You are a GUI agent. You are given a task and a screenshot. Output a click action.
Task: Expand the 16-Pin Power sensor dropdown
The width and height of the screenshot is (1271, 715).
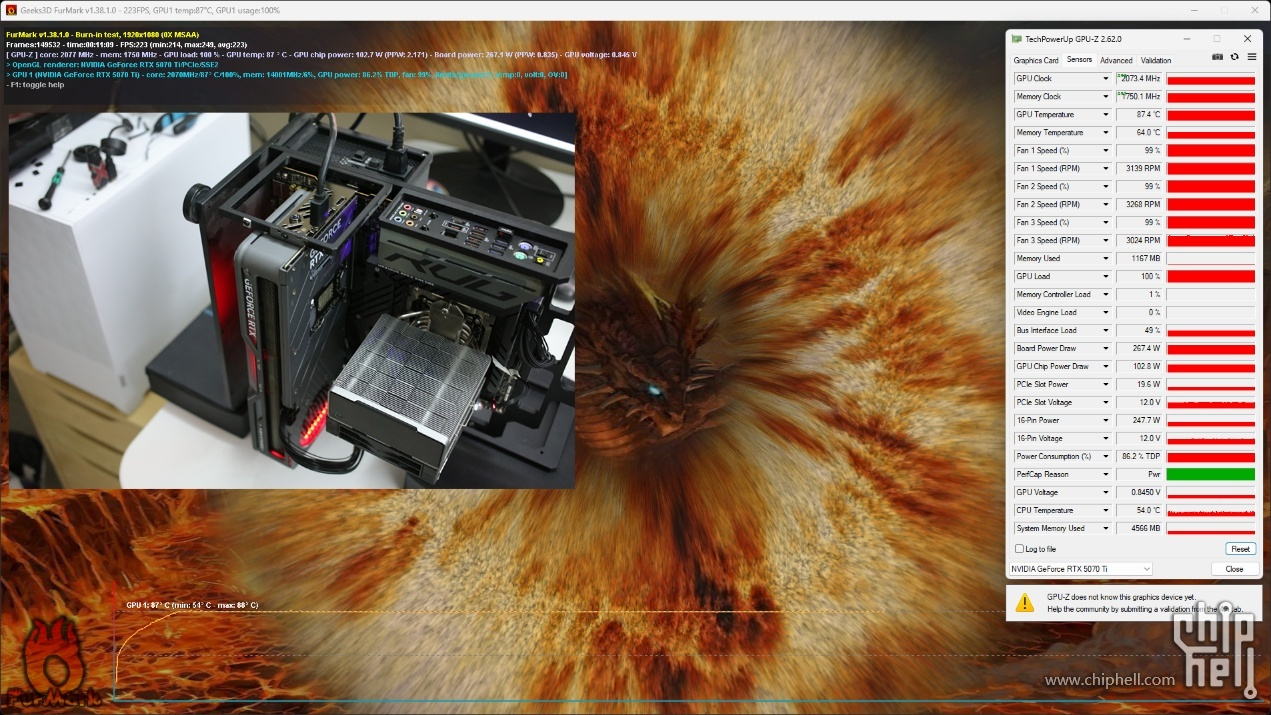pos(1105,421)
